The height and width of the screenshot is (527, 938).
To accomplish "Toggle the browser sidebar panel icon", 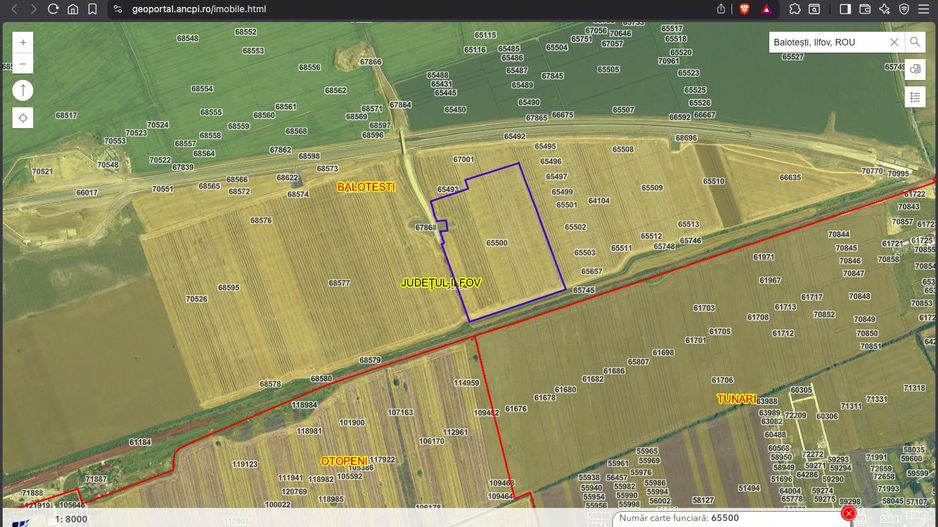I will [x=845, y=9].
